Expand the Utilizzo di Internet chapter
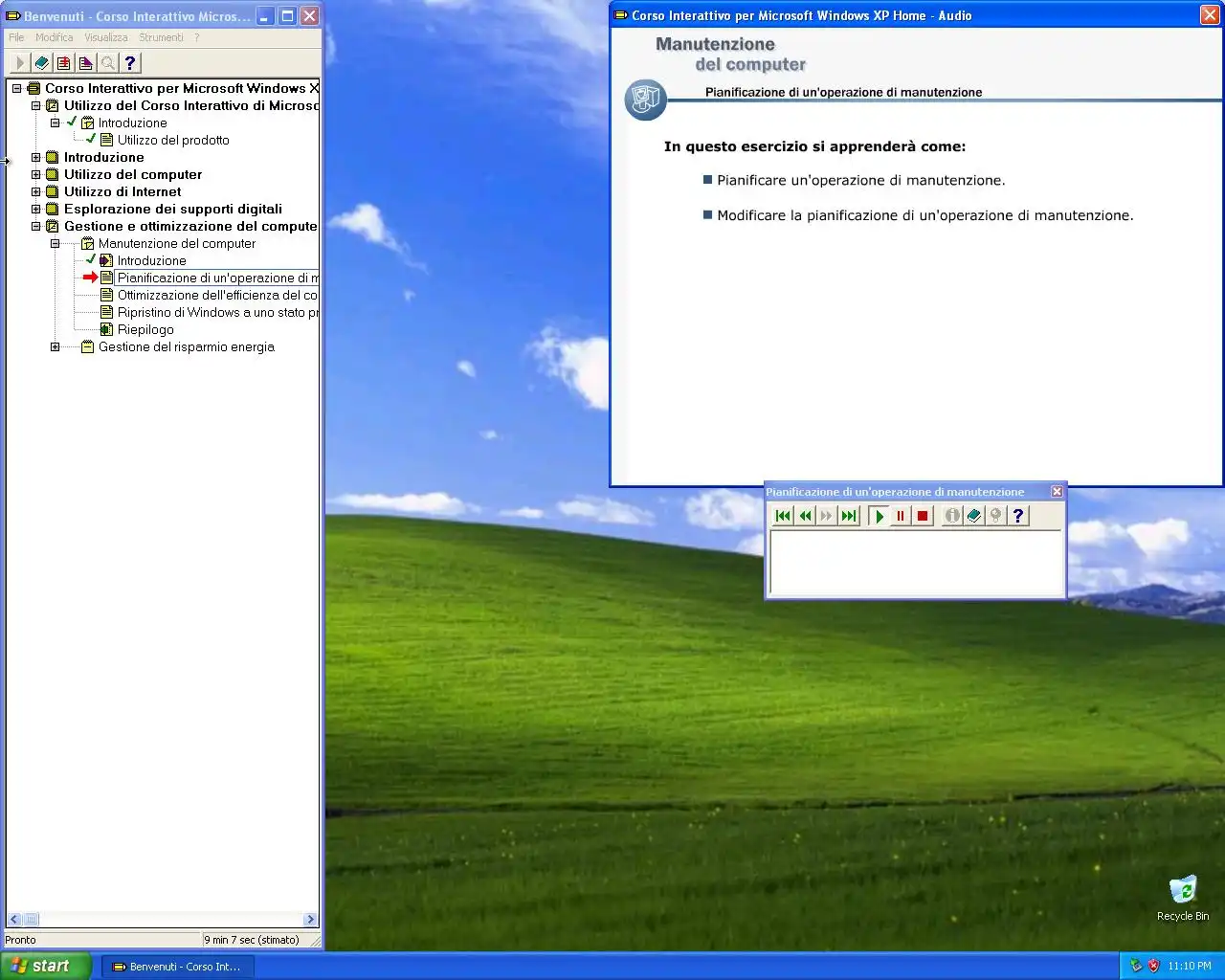Image resolution: width=1225 pixels, height=980 pixels. pos(35,191)
